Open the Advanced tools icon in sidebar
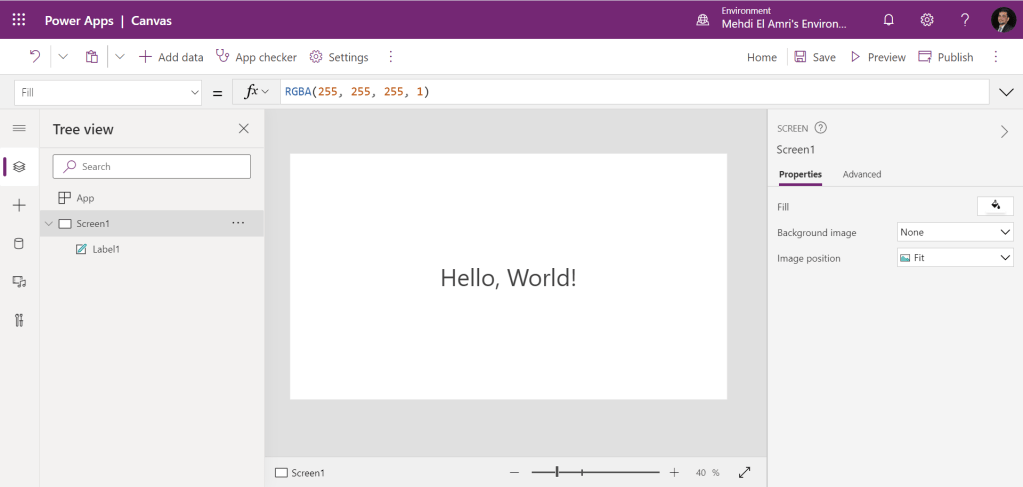 (x=18, y=320)
